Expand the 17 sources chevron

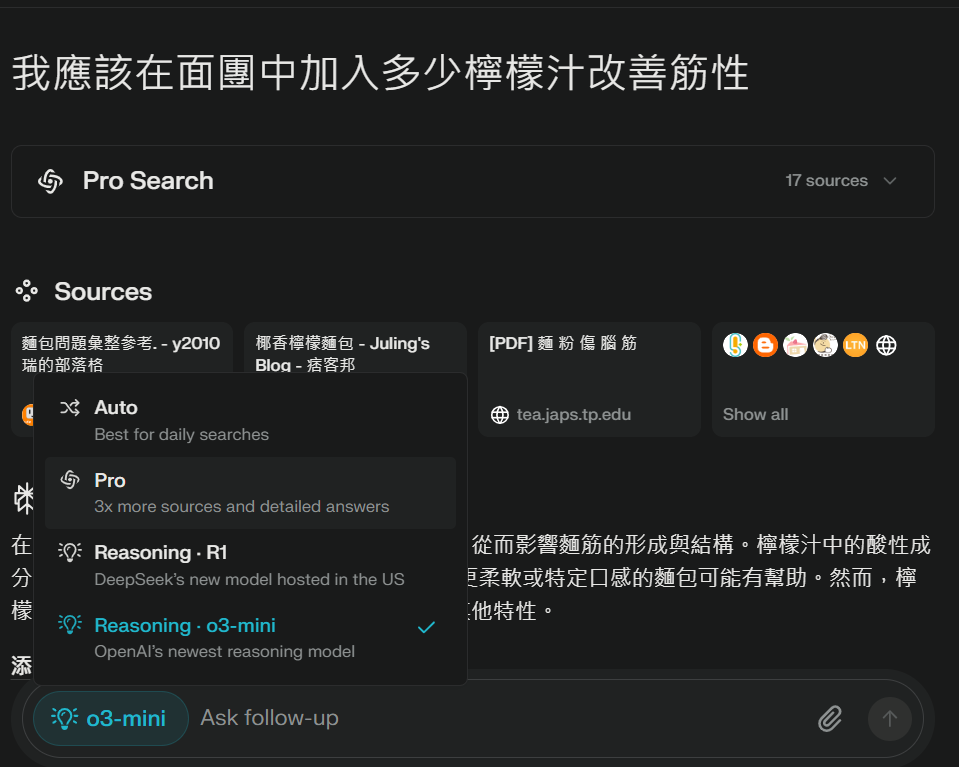coord(890,180)
